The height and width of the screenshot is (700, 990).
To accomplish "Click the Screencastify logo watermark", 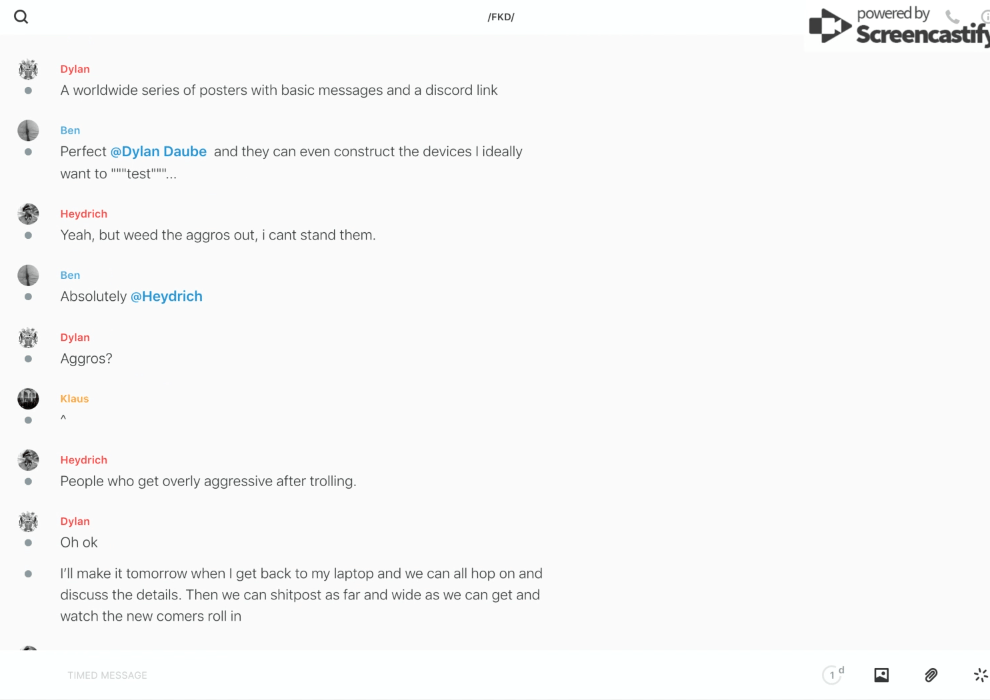I will tap(898, 27).
